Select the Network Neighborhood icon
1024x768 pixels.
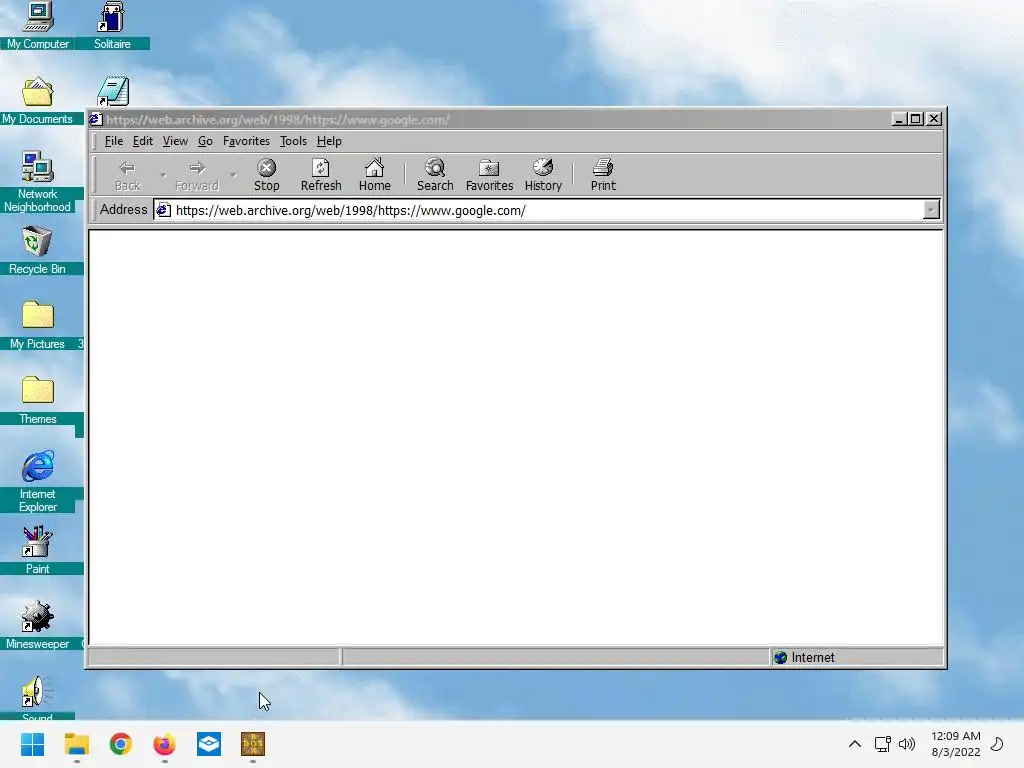[37, 182]
